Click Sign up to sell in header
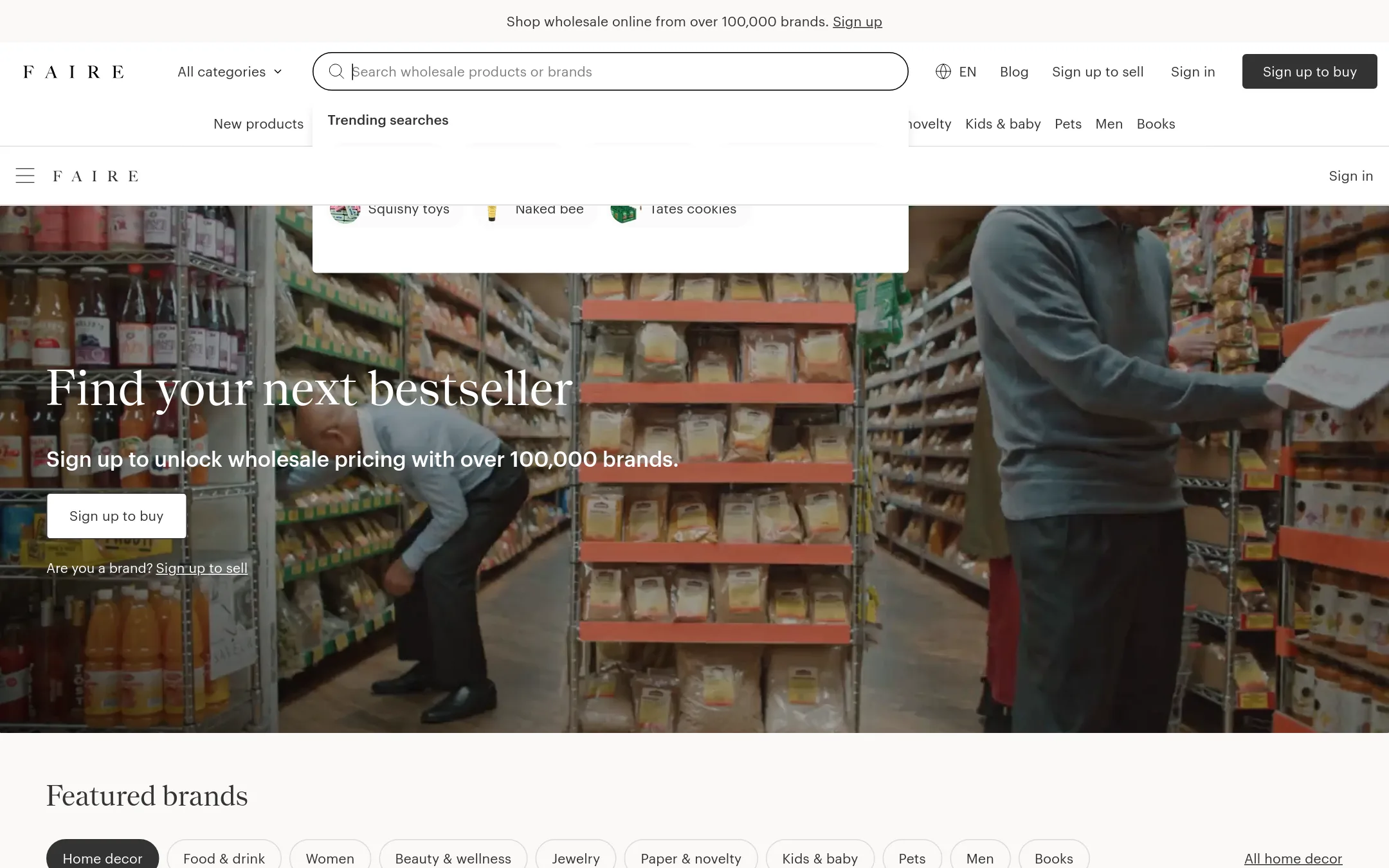This screenshot has height=868, width=1389. [x=1098, y=72]
